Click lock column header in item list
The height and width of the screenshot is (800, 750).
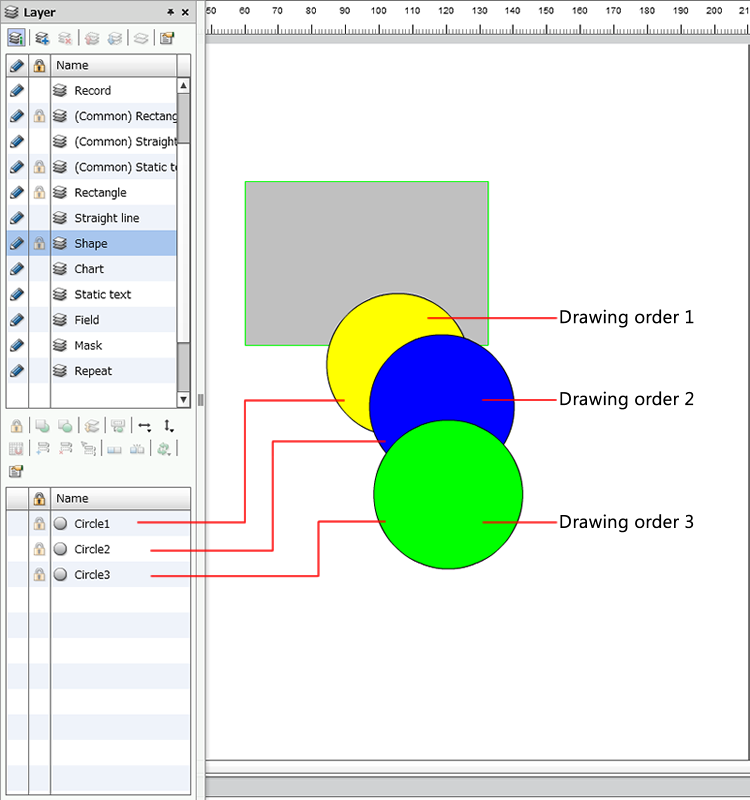point(39,498)
